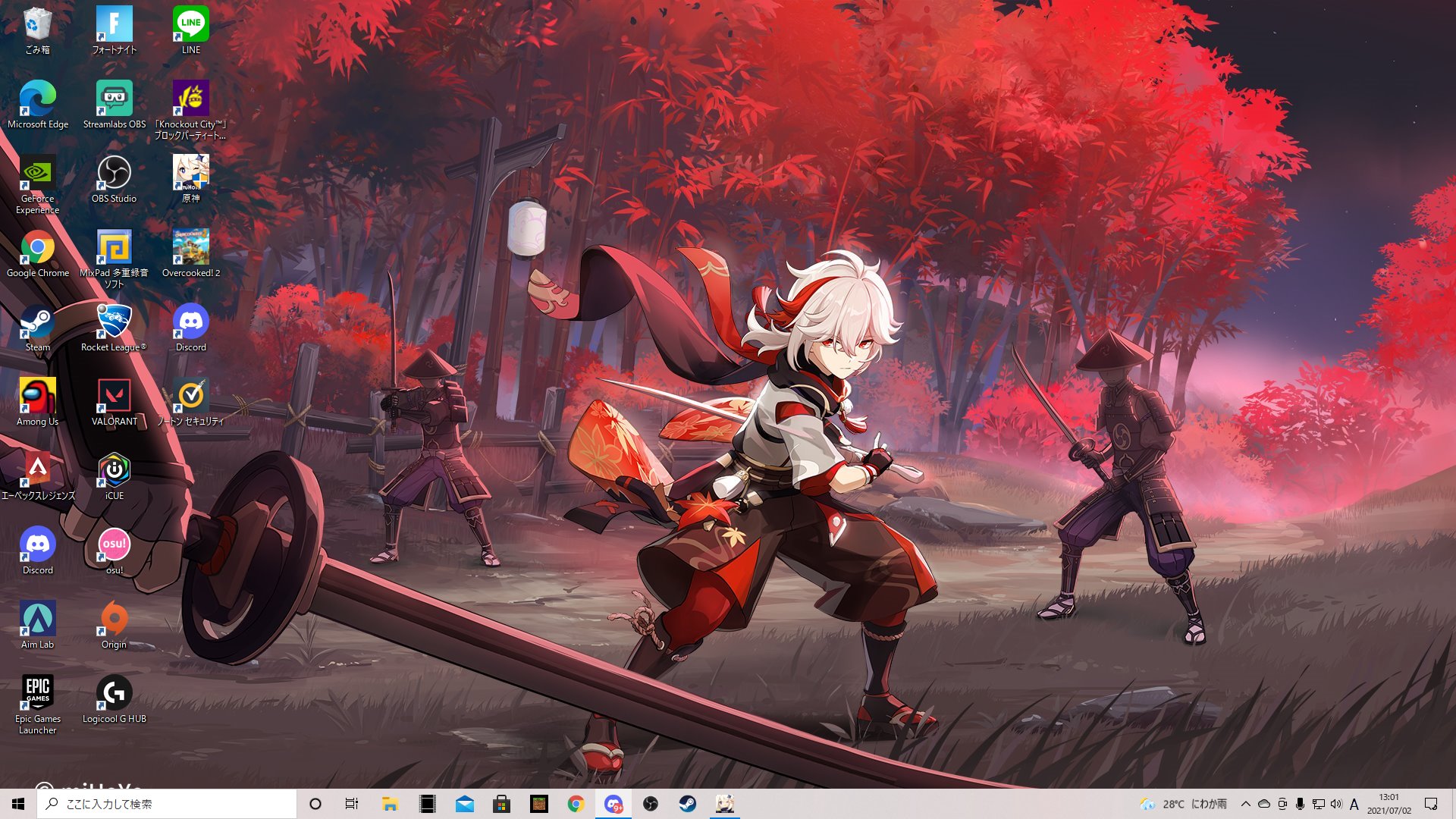The width and height of the screenshot is (1456, 819).
Task: Open File Explorer from the taskbar
Action: [x=390, y=804]
